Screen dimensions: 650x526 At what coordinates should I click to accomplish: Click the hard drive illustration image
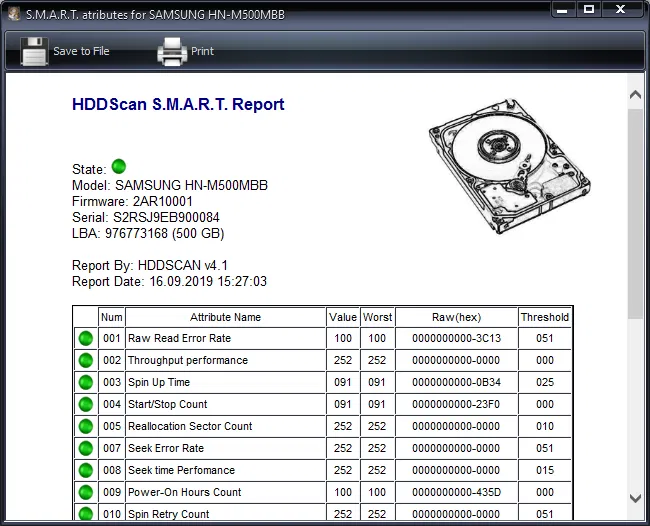click(509, 166)
